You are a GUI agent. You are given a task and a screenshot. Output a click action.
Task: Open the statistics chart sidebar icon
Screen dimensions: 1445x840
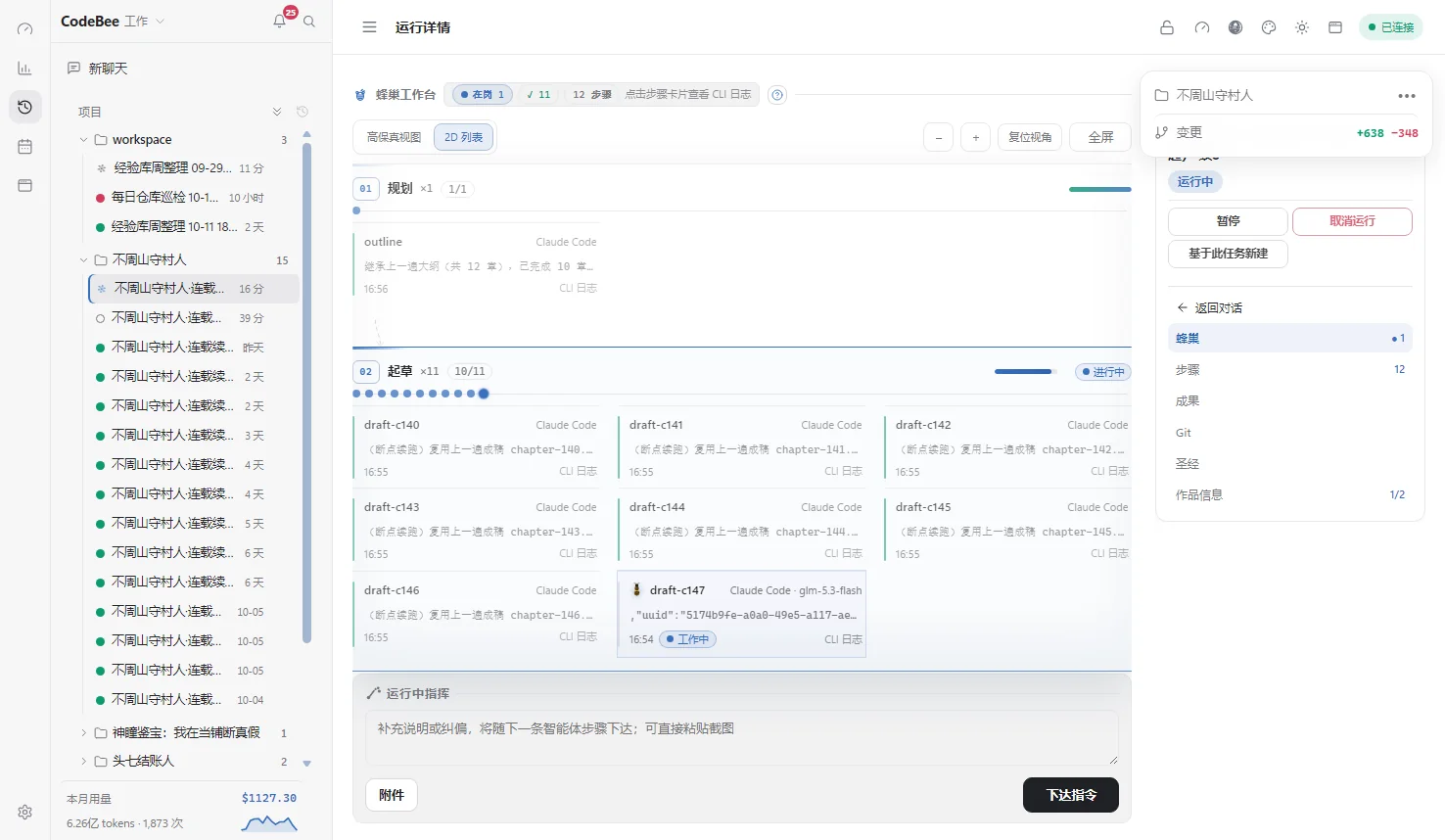[x=25, y=69]
